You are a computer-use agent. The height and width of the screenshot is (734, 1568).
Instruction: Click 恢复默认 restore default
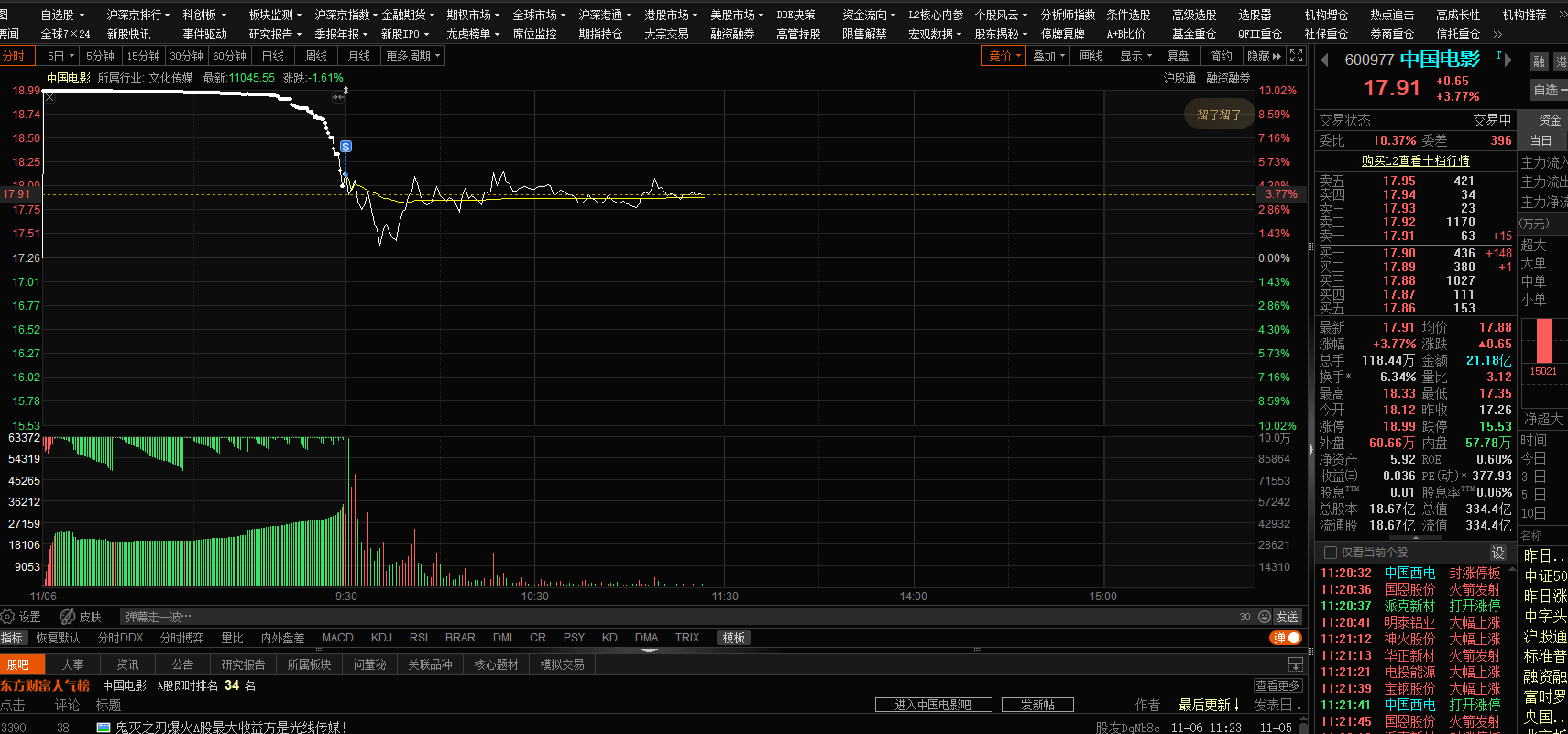[58, 638]
